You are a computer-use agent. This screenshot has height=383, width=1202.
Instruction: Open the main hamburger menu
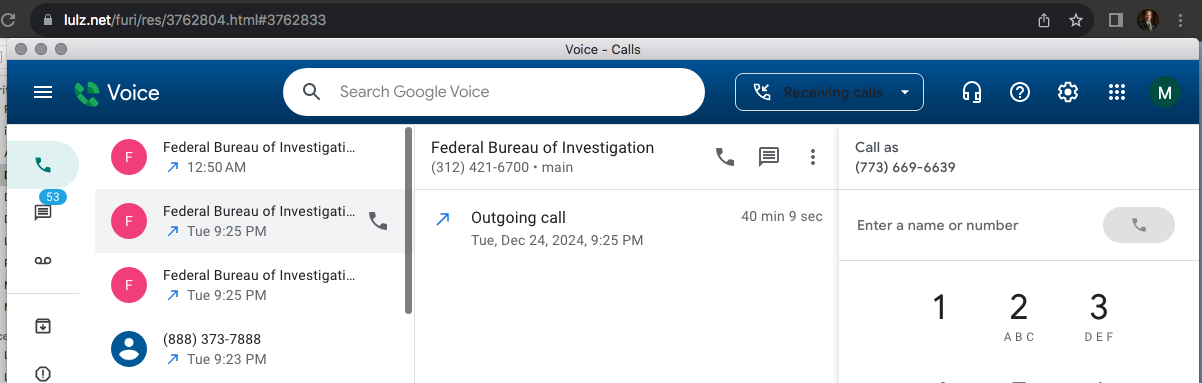[x=43, y=92]
